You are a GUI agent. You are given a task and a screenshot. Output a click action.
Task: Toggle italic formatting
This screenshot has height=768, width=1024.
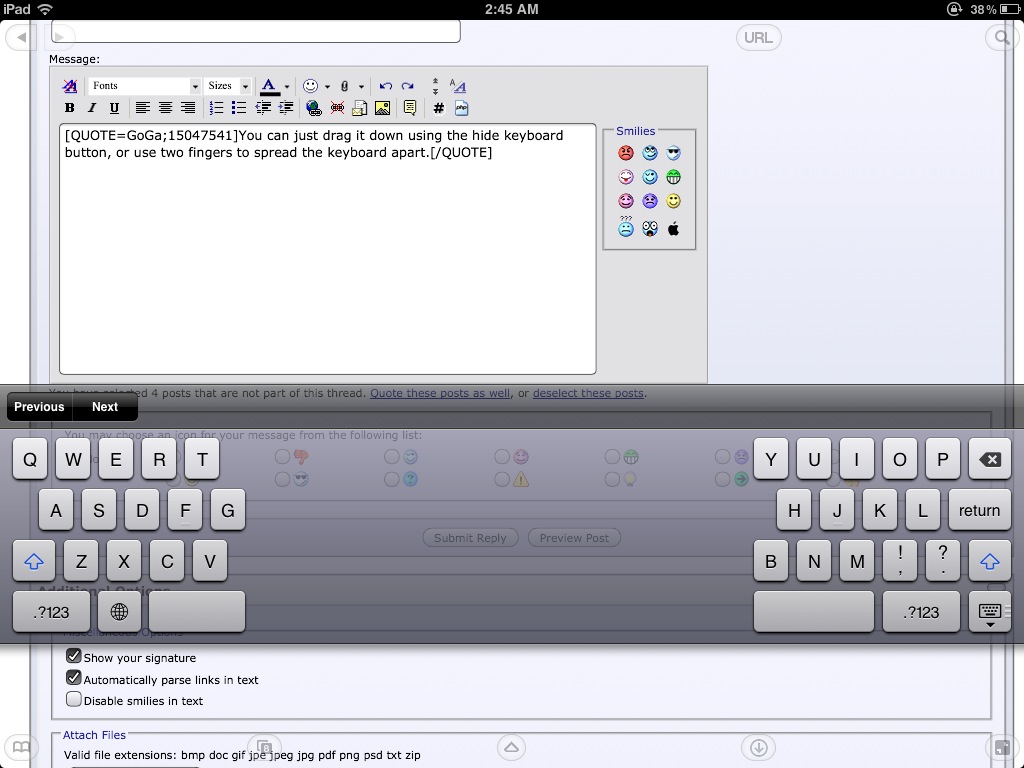(92, 108)
